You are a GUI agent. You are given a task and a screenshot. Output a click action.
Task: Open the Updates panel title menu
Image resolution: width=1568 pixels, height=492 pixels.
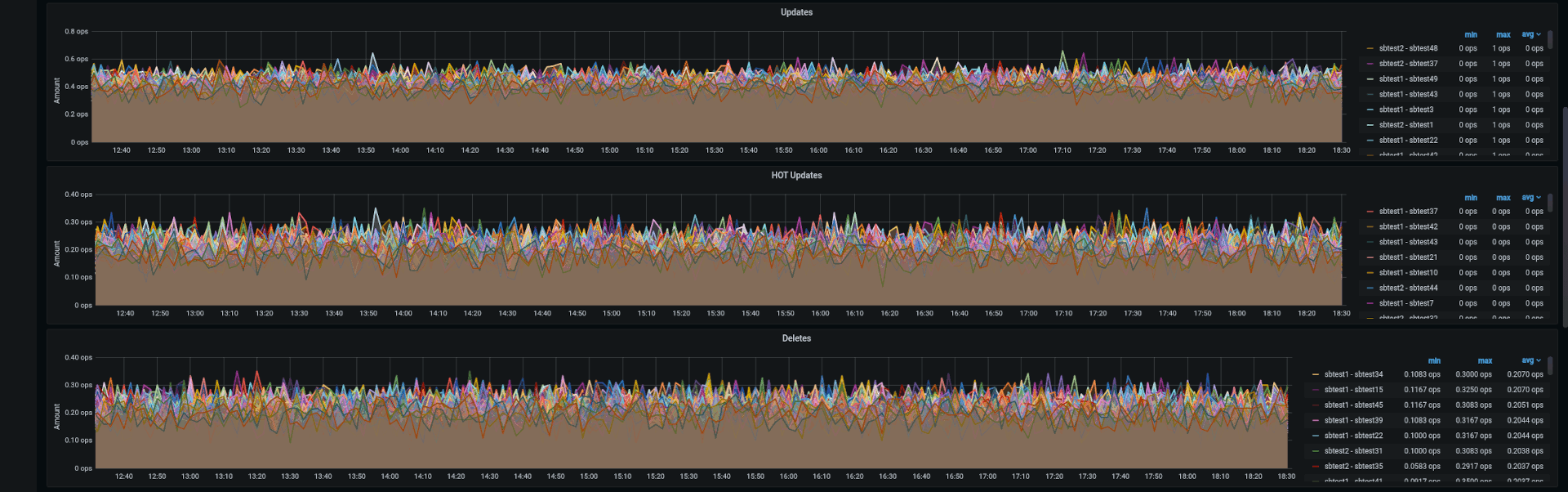(x=796, y=12)
